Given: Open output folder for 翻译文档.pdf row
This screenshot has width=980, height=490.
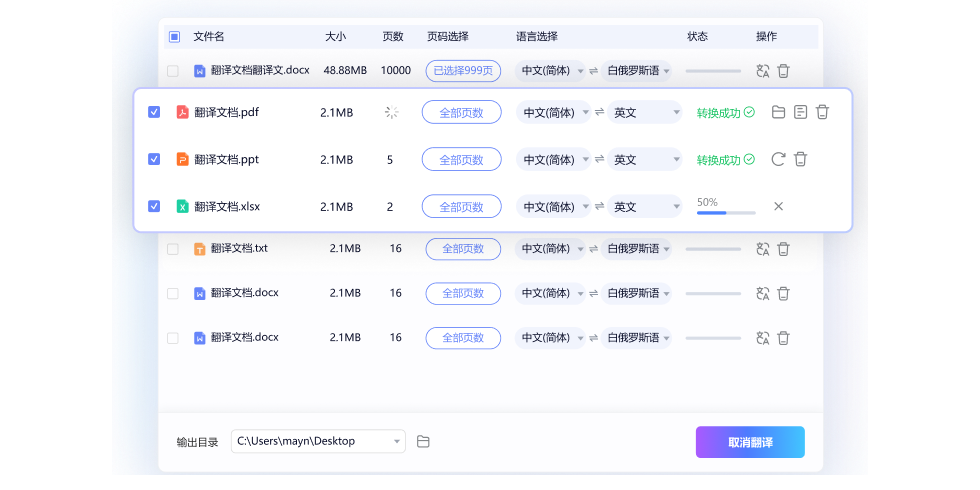Looking at the screenshot, I should coord(779,113).
